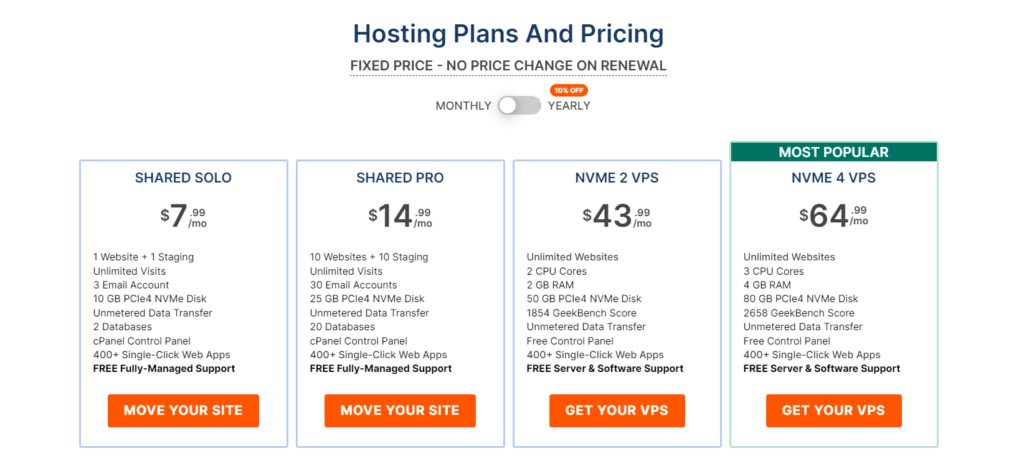This screenshot has height=461, width=1024.
Task: Click the $7.99/mo price
Action: (x=184, y=216)
